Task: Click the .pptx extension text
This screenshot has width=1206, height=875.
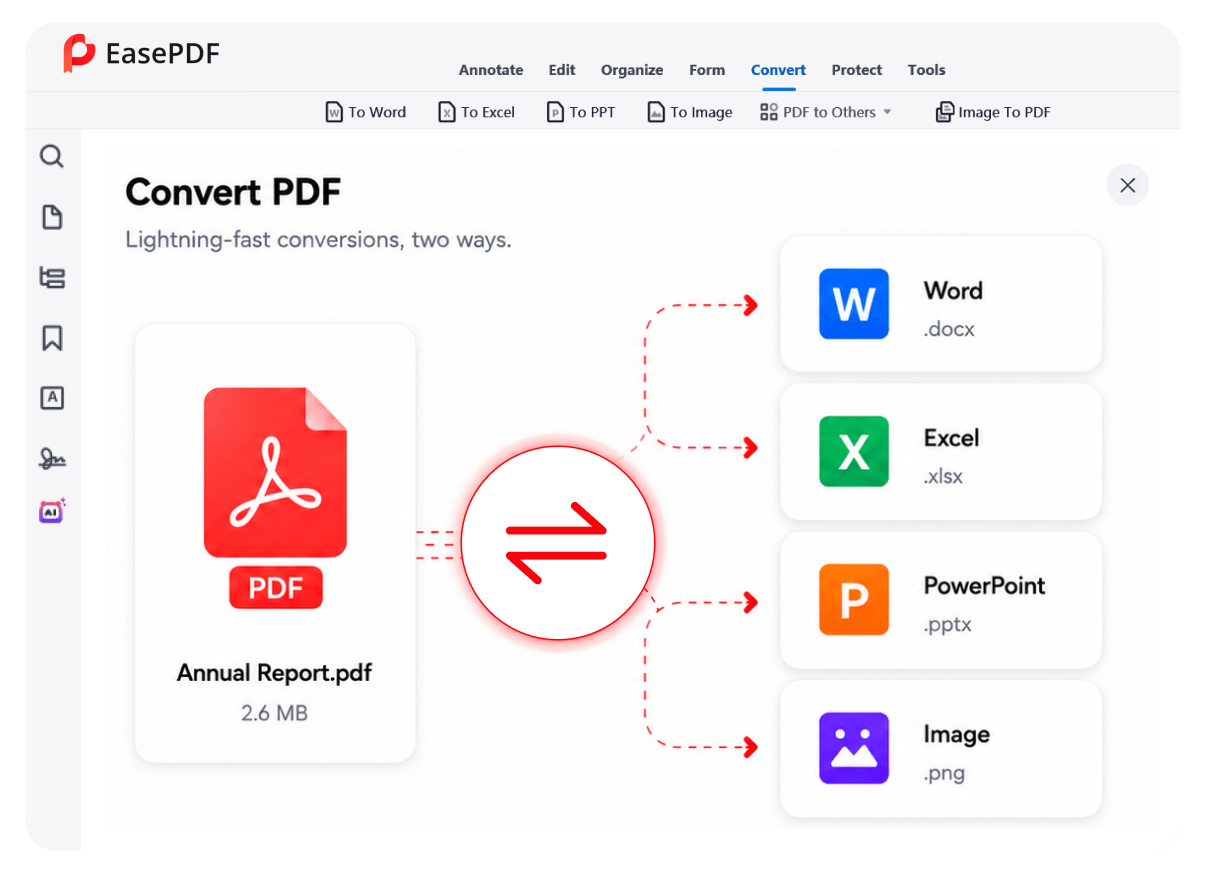Action: 948,625
